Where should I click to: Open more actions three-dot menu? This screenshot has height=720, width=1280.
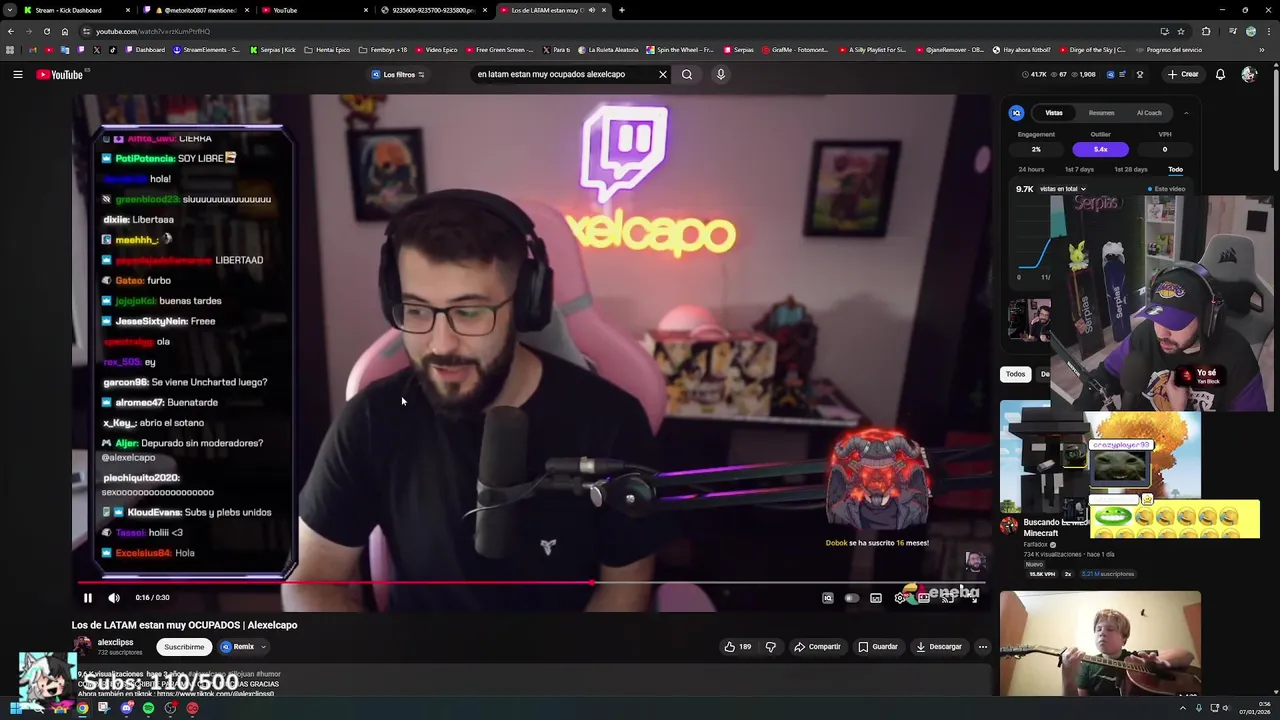(982, 647)
